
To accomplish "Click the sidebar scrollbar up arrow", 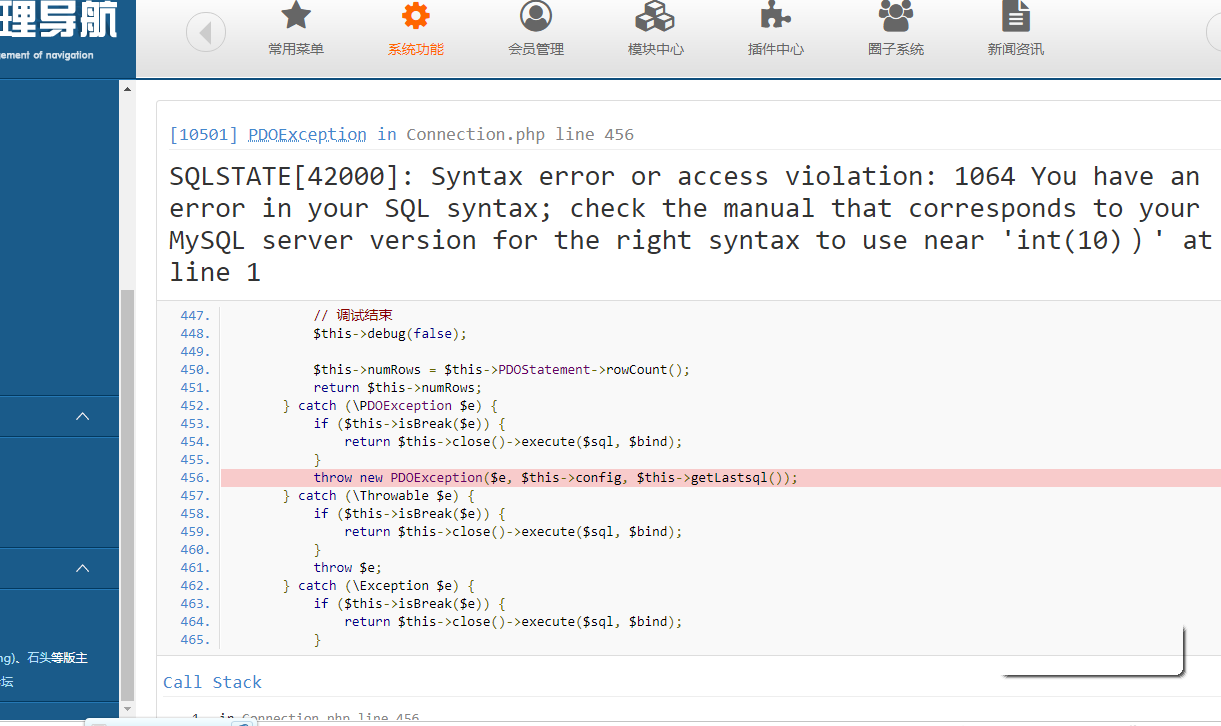I will [x=127, y=90].
